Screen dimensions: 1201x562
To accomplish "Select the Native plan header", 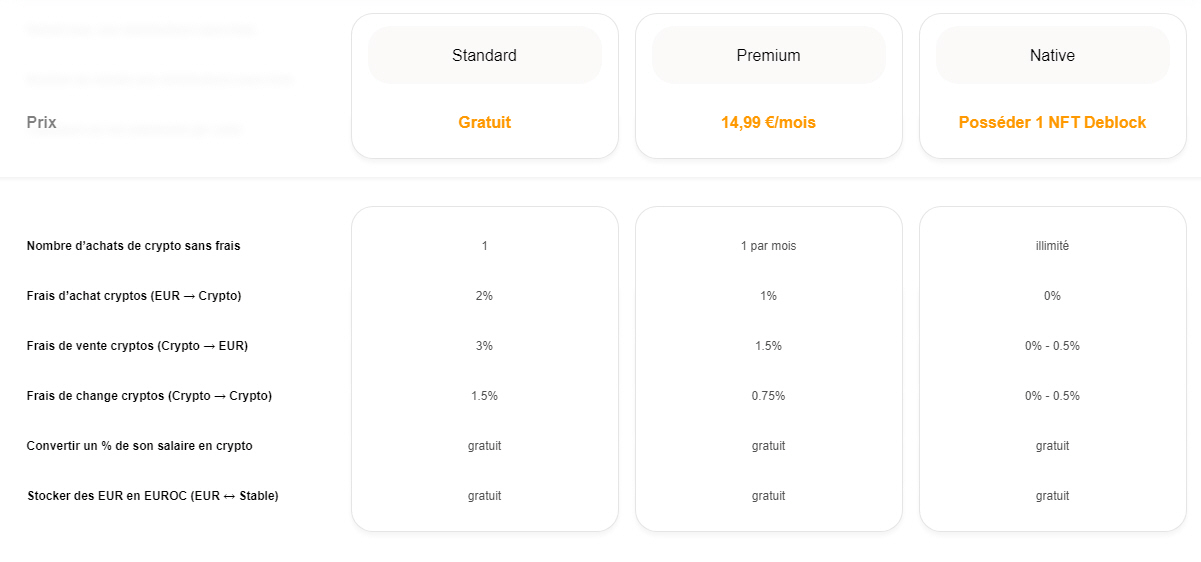I will [1052, 56].
